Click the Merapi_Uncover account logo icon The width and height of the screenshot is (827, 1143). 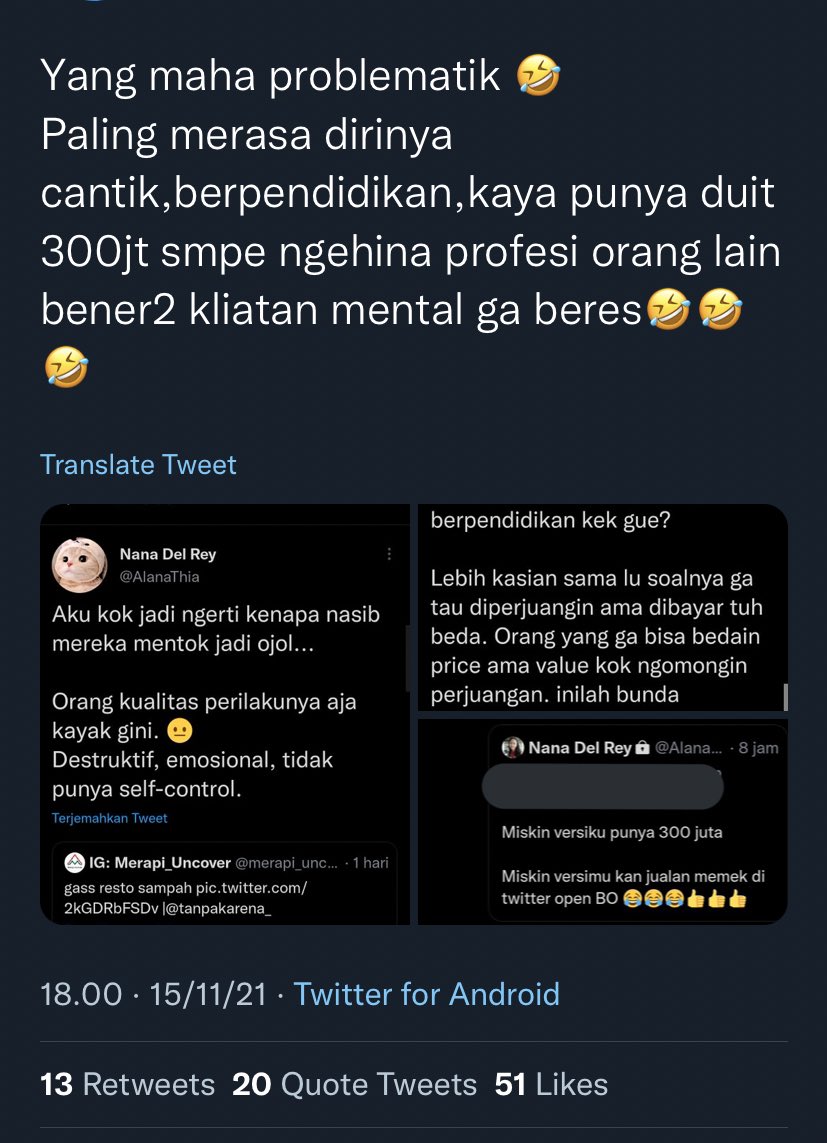click(74, 863)
